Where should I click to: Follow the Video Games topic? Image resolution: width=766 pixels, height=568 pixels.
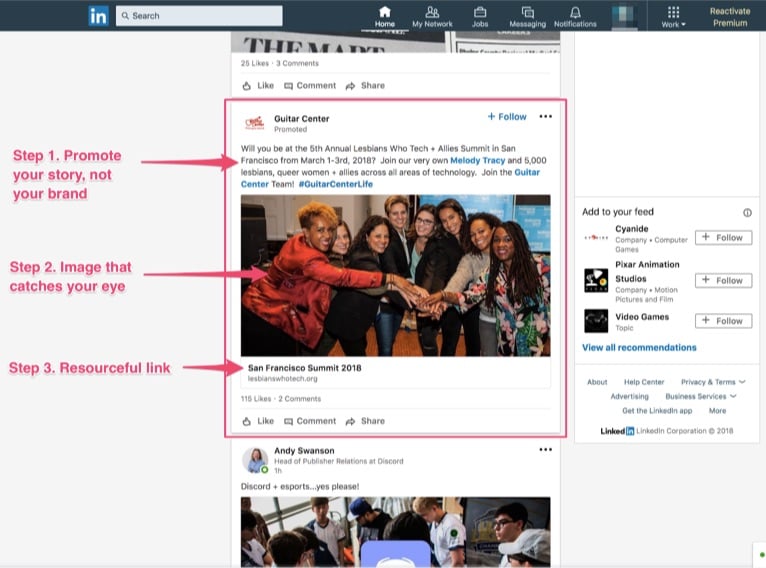(x=723, y=321)
